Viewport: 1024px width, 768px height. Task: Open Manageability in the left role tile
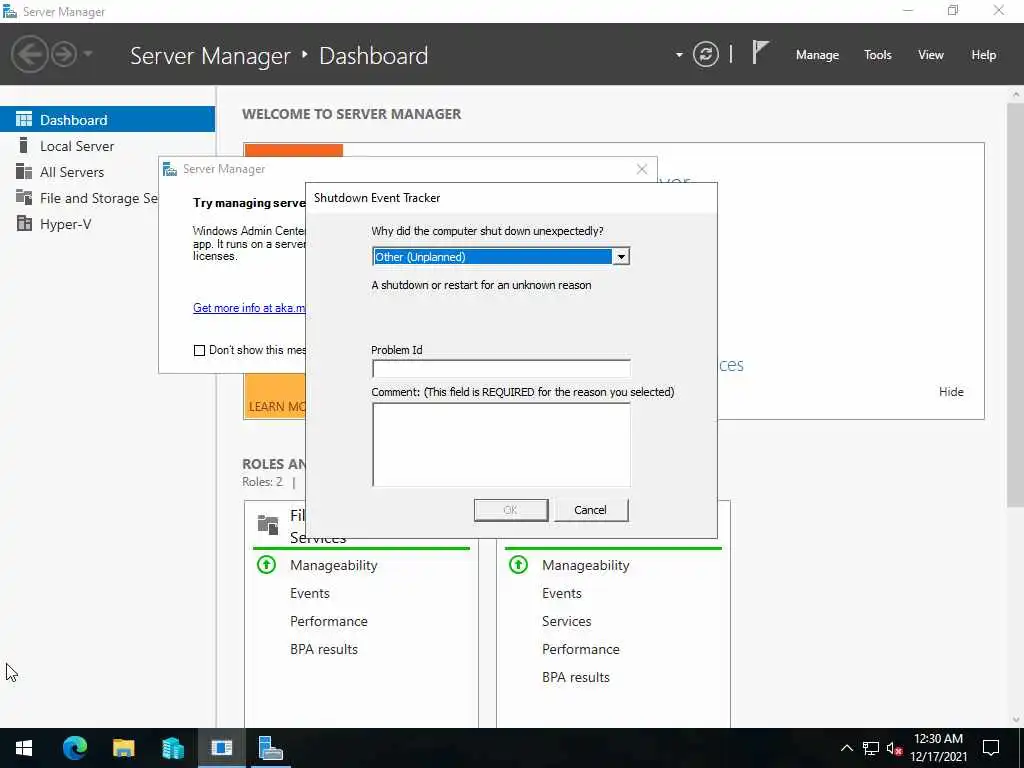tap(334, 566)
